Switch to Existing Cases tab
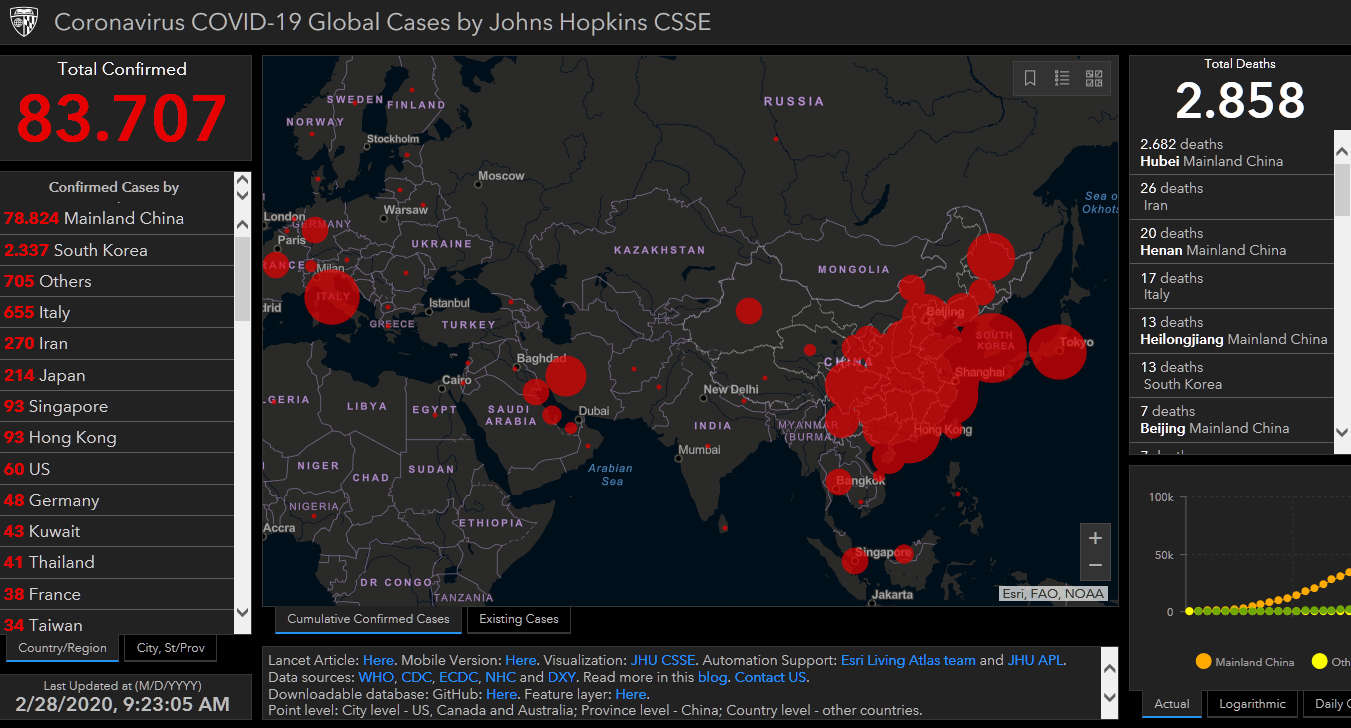 tap(518, 619)
